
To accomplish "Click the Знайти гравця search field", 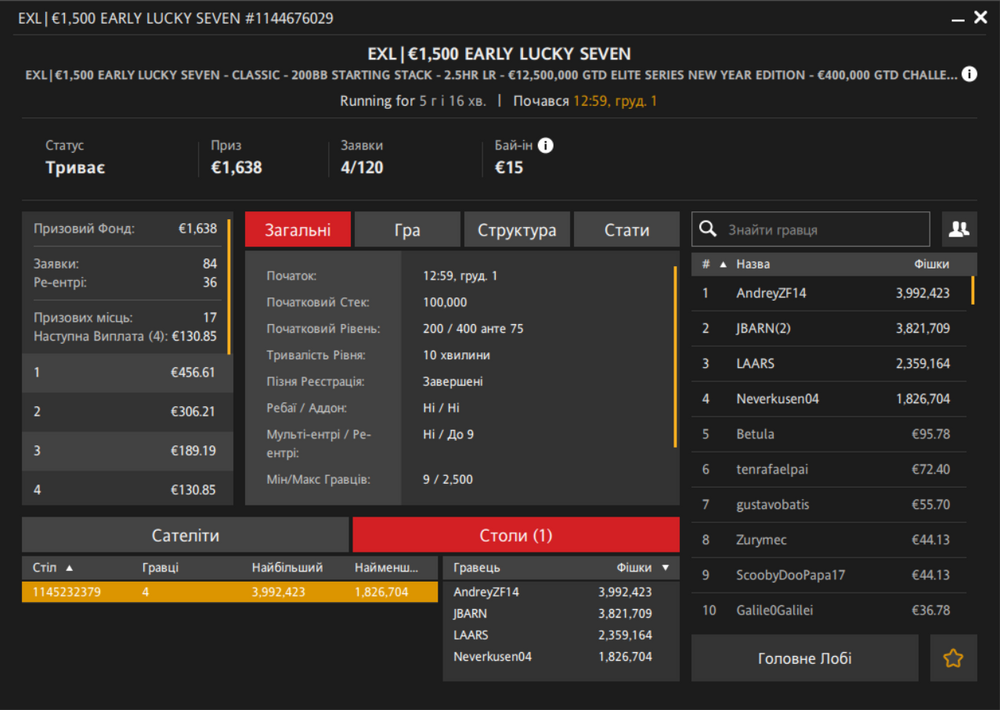I will [820, 229].
